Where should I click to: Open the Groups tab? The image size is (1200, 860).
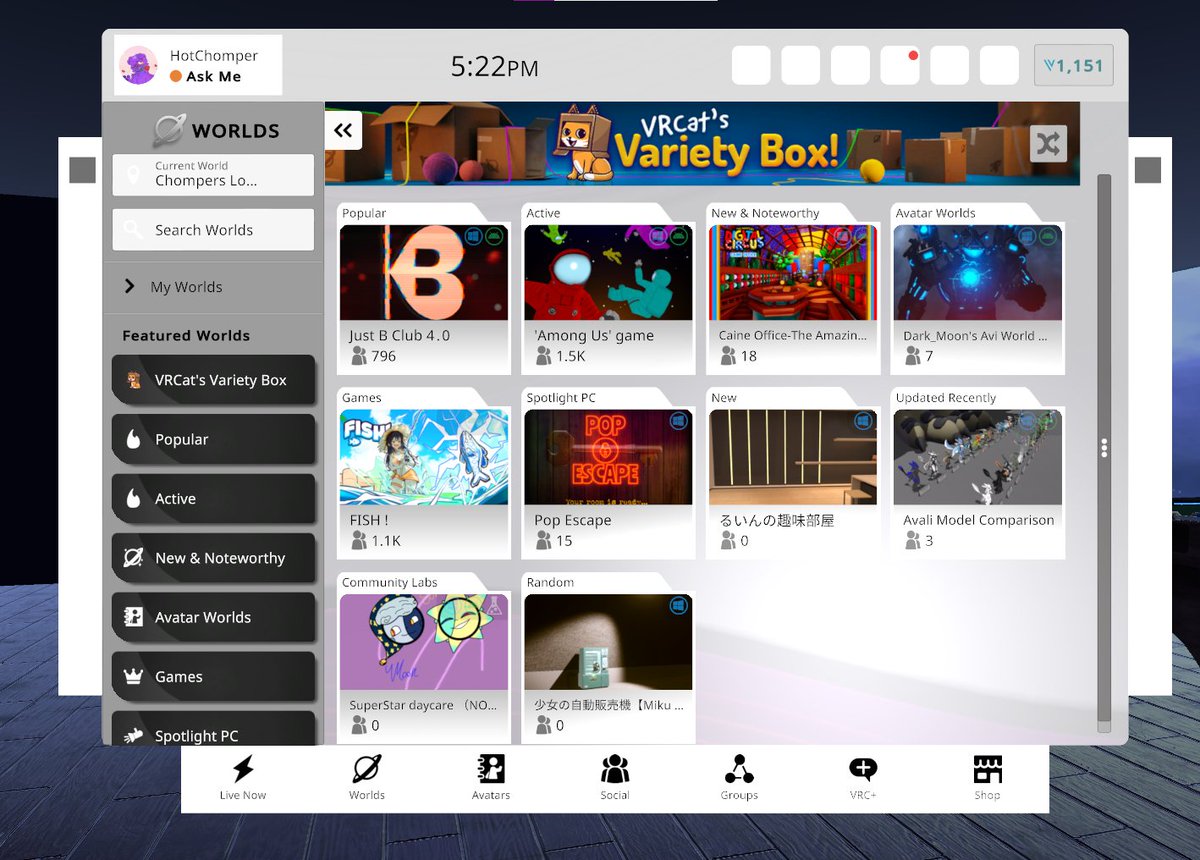point(739,778)
